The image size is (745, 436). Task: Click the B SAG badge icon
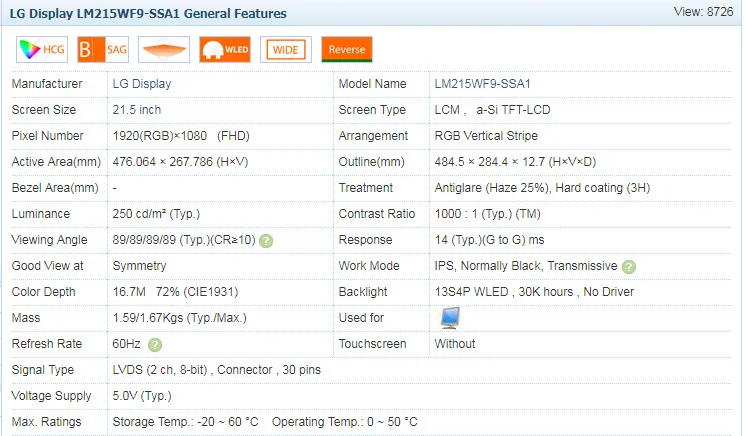pos(103,49)
